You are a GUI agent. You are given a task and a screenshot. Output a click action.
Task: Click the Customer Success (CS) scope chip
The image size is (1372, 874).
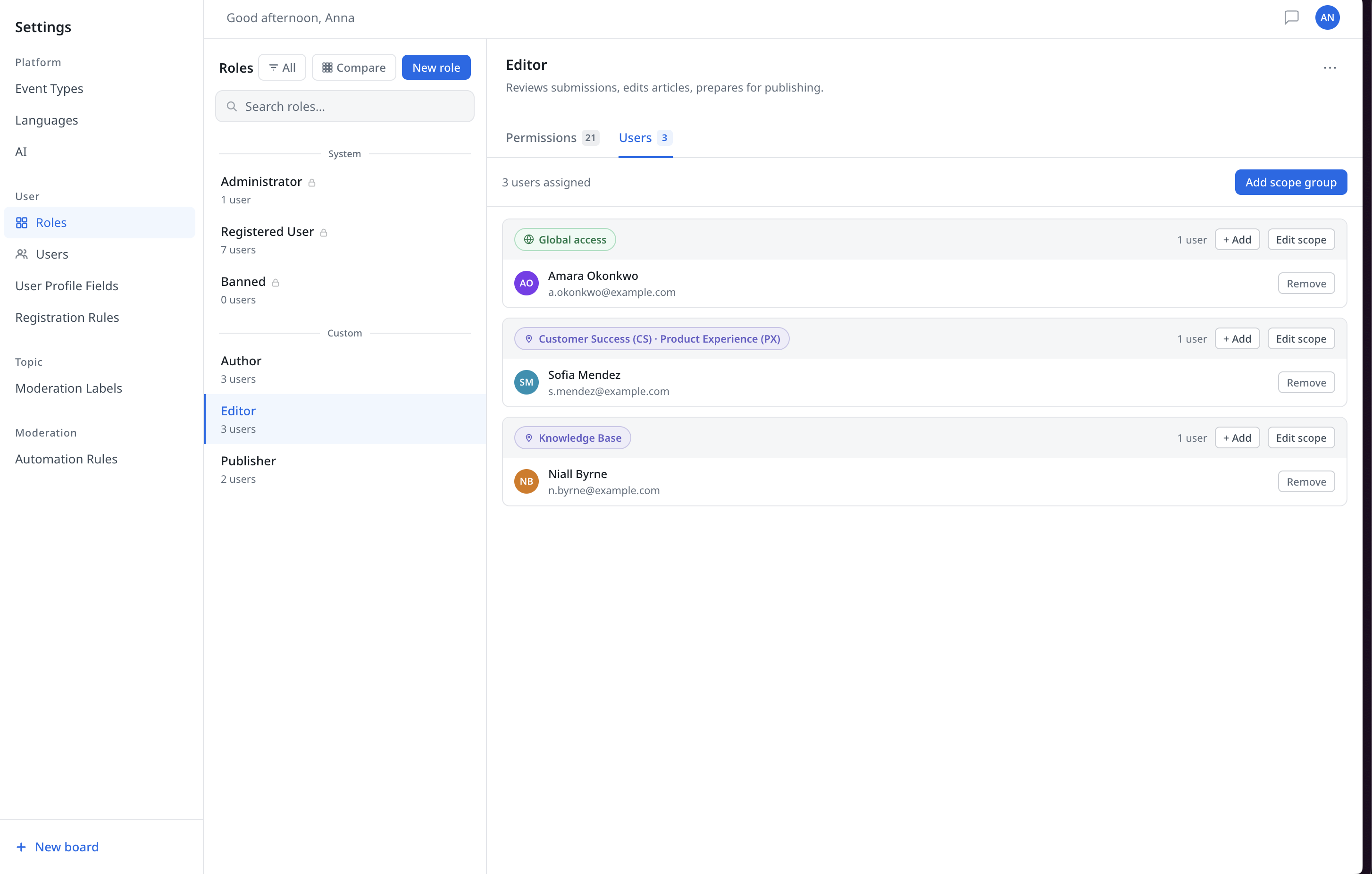pos(651,339)
